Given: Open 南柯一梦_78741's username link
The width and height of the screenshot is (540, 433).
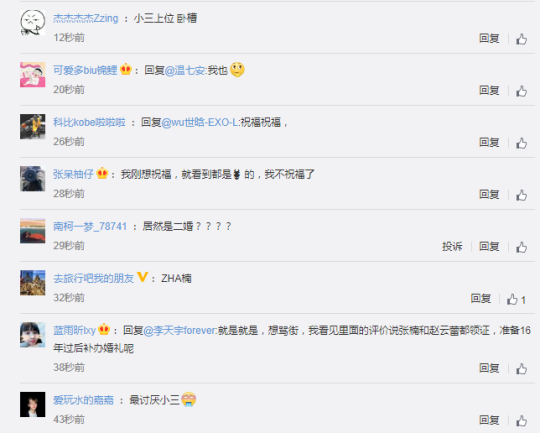Looking at the screenshot, I should [90, 226].
